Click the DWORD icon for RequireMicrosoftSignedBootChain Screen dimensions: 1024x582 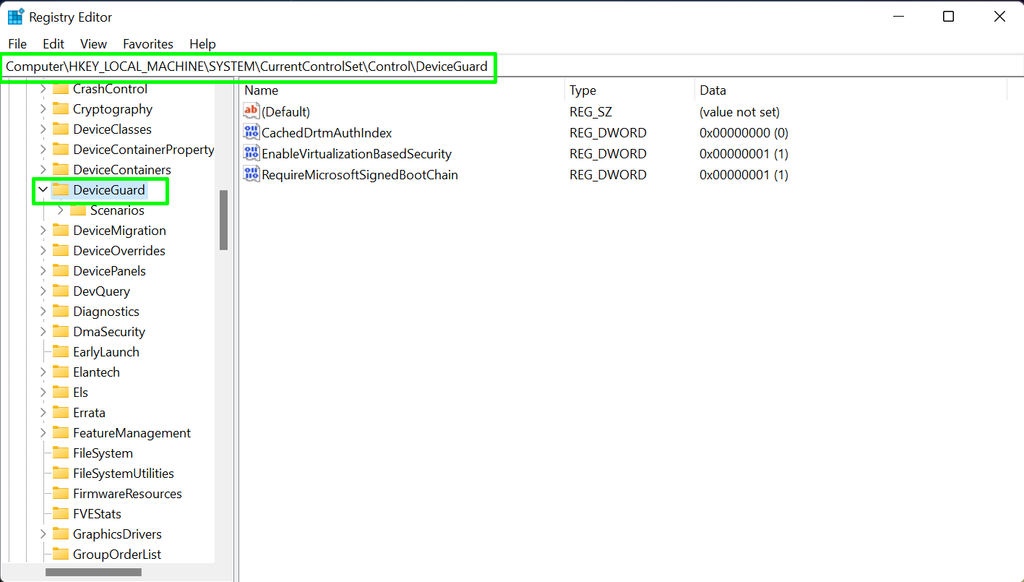point(251,174)
